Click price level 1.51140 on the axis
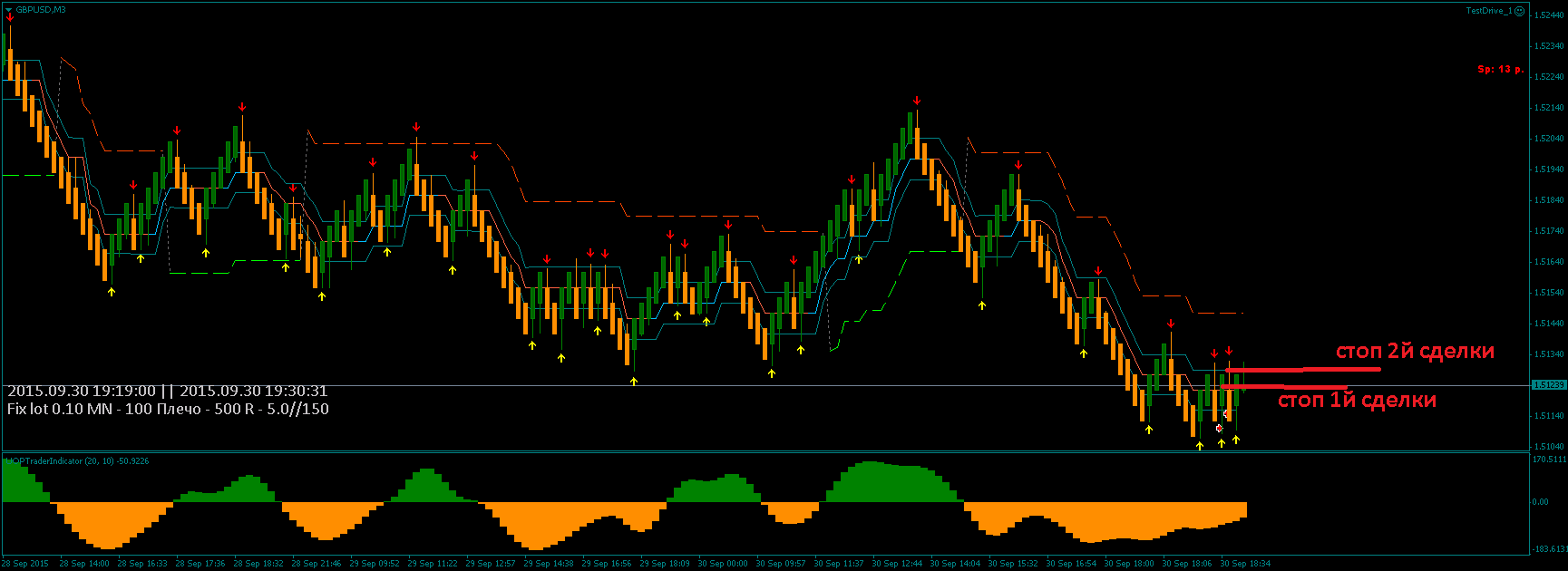This screenshot has height=571, width=1568. click(x=1547, y=415)
